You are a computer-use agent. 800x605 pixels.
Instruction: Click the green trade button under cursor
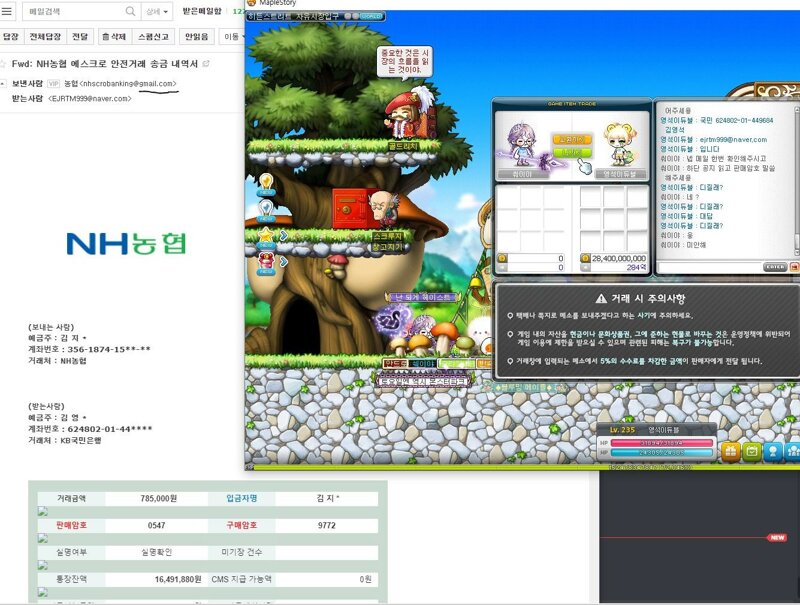coord(572,152)
